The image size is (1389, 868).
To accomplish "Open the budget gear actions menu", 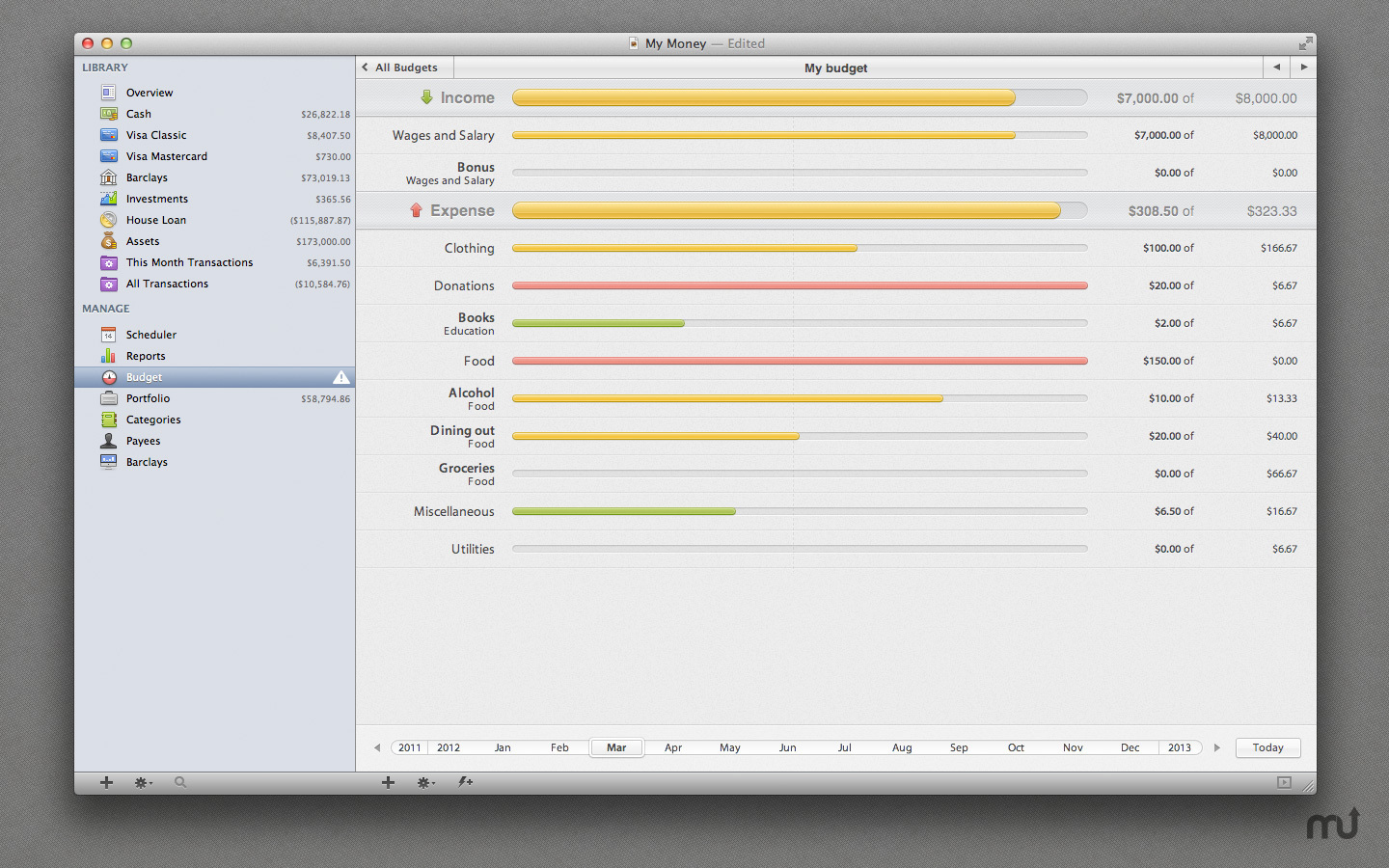I will point(425,782).
